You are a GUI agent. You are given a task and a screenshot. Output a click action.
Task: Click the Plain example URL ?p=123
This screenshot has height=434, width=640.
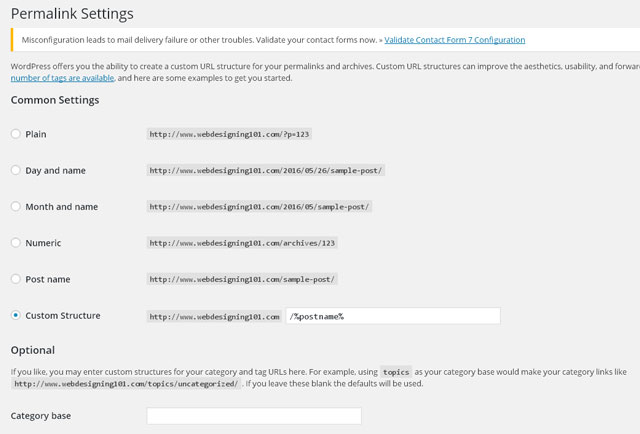229,134
